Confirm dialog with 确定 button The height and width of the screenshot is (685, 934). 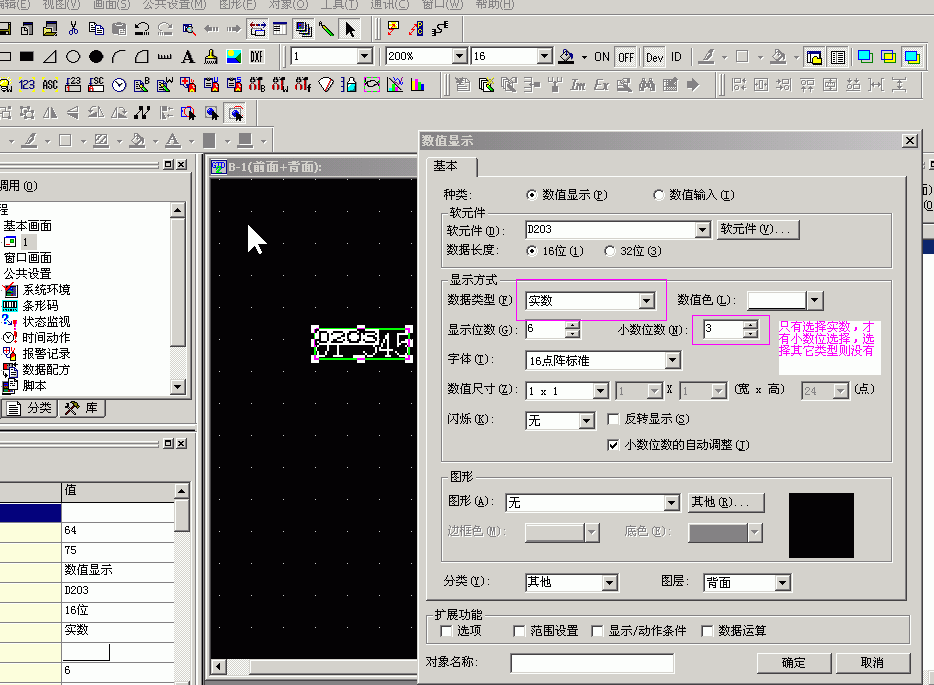pyautogui.click(x=793, y=663)
